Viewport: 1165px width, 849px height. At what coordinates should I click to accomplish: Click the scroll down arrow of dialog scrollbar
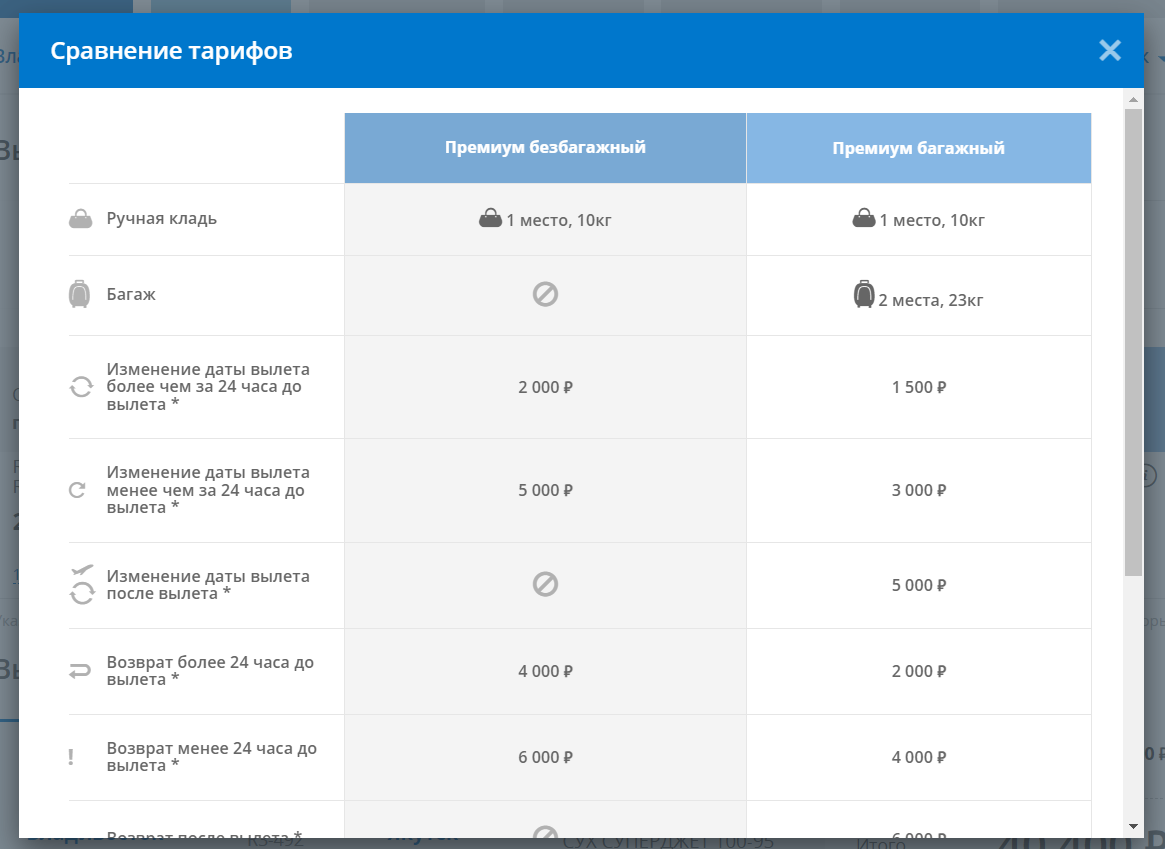tap(1133, 826)
